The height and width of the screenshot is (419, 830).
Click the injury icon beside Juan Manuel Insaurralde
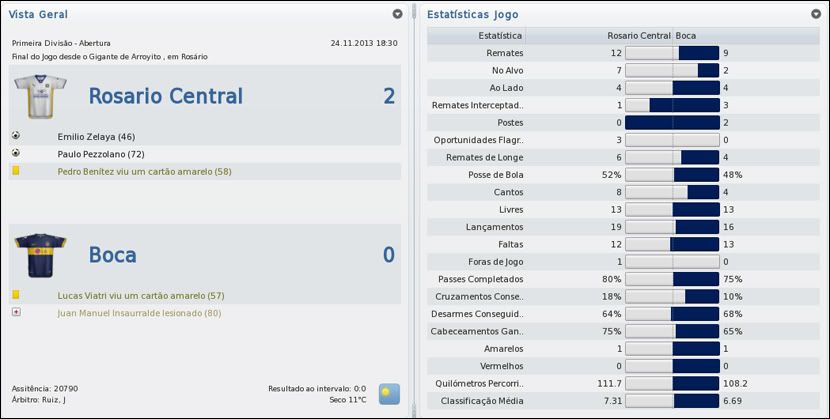tap(16, 313)
